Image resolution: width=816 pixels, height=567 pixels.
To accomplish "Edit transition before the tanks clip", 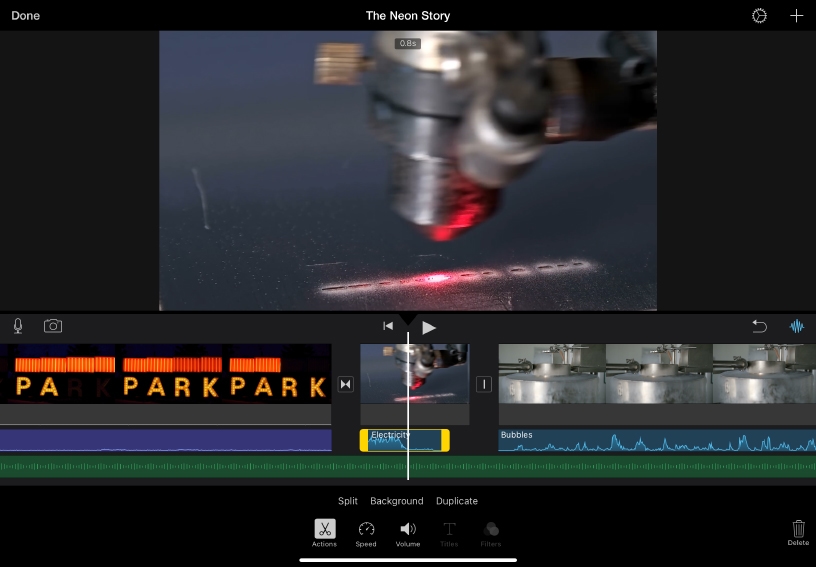I will point(484,384).
